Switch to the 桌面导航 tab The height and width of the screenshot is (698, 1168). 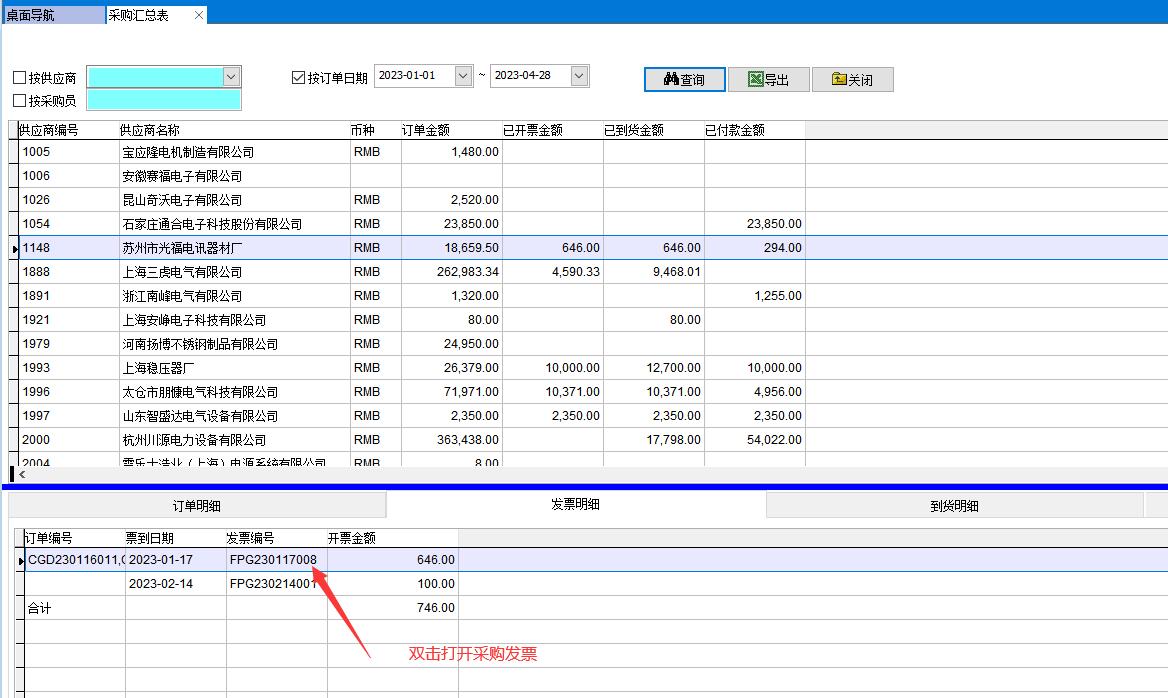click(x=52, y=15)
